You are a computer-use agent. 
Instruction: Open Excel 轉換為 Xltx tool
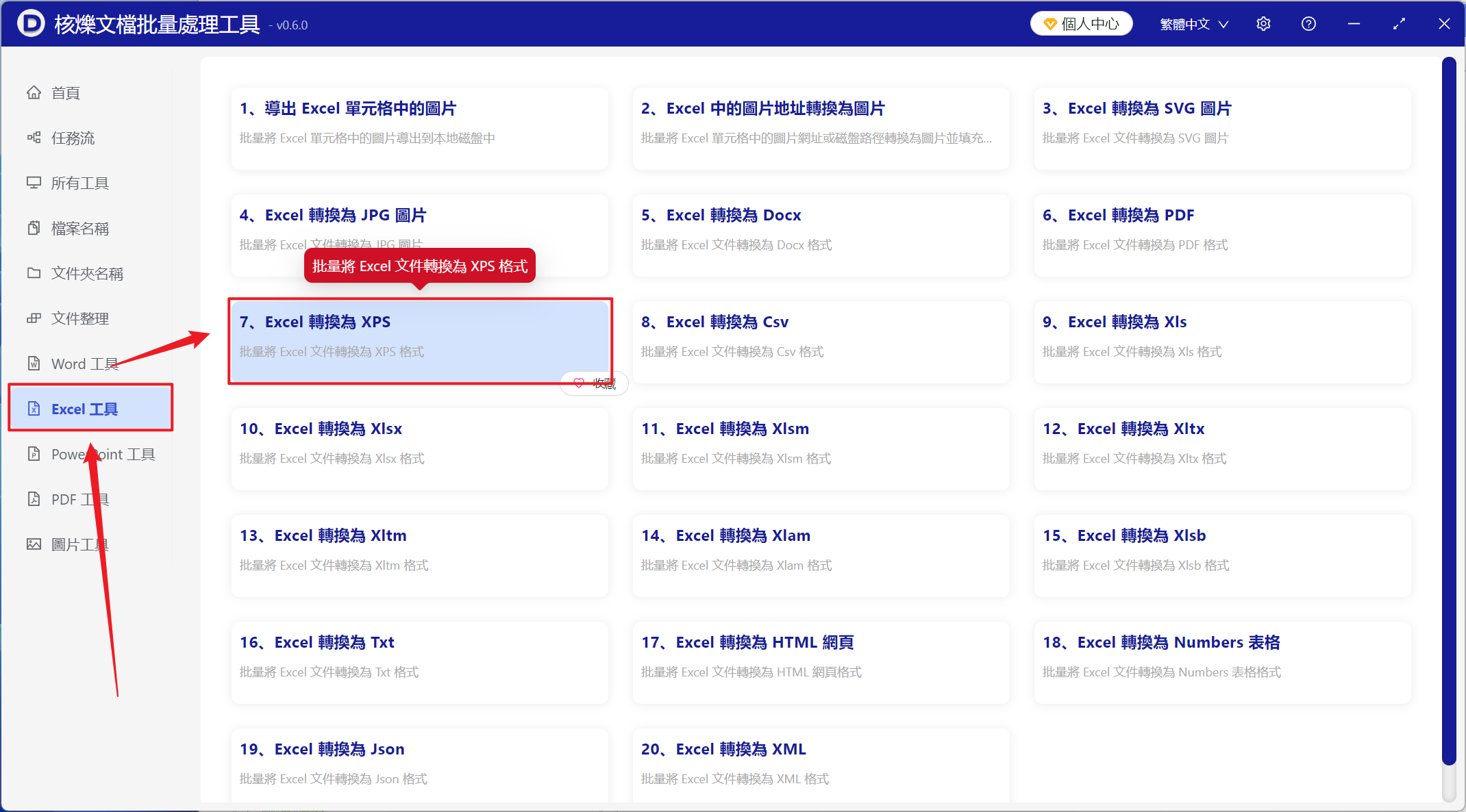pyautogui.click(x=1222, y=448)
